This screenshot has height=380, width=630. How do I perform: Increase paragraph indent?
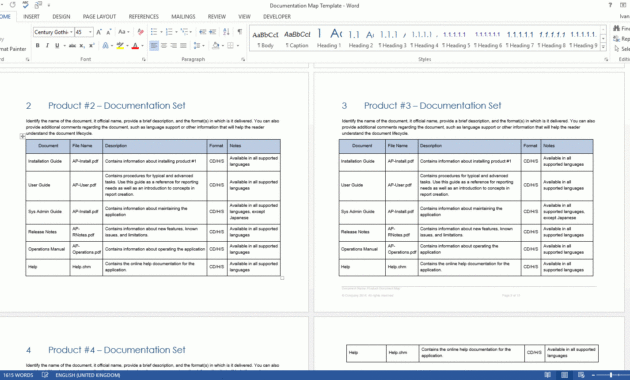tap(213, 32)
